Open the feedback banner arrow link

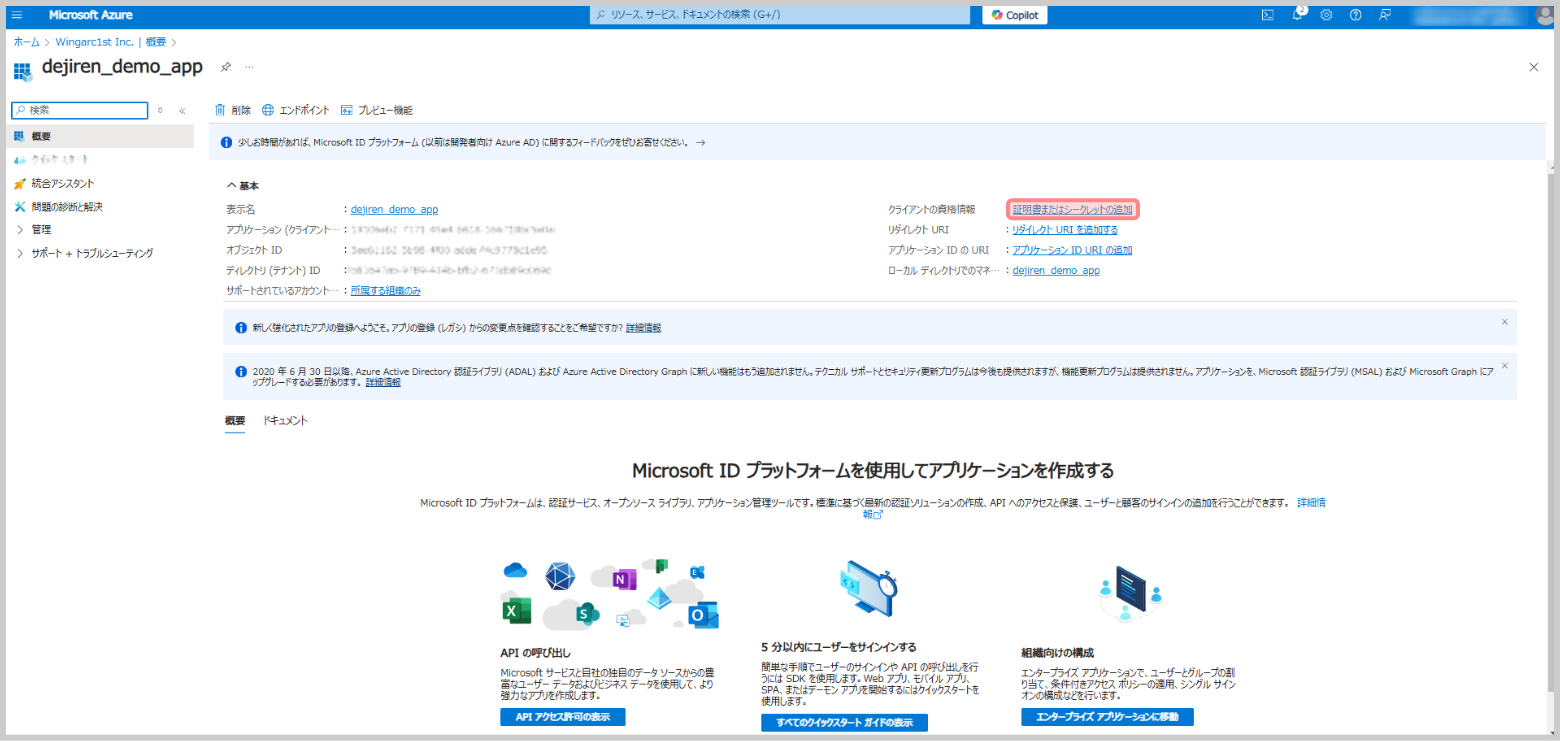coord(700,143)
